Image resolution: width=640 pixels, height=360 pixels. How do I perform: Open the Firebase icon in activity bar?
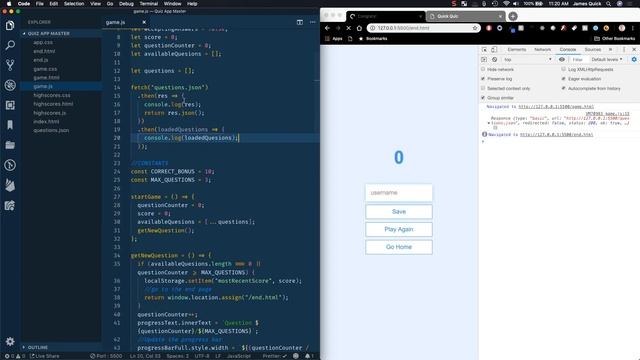[x=10, y=185]
